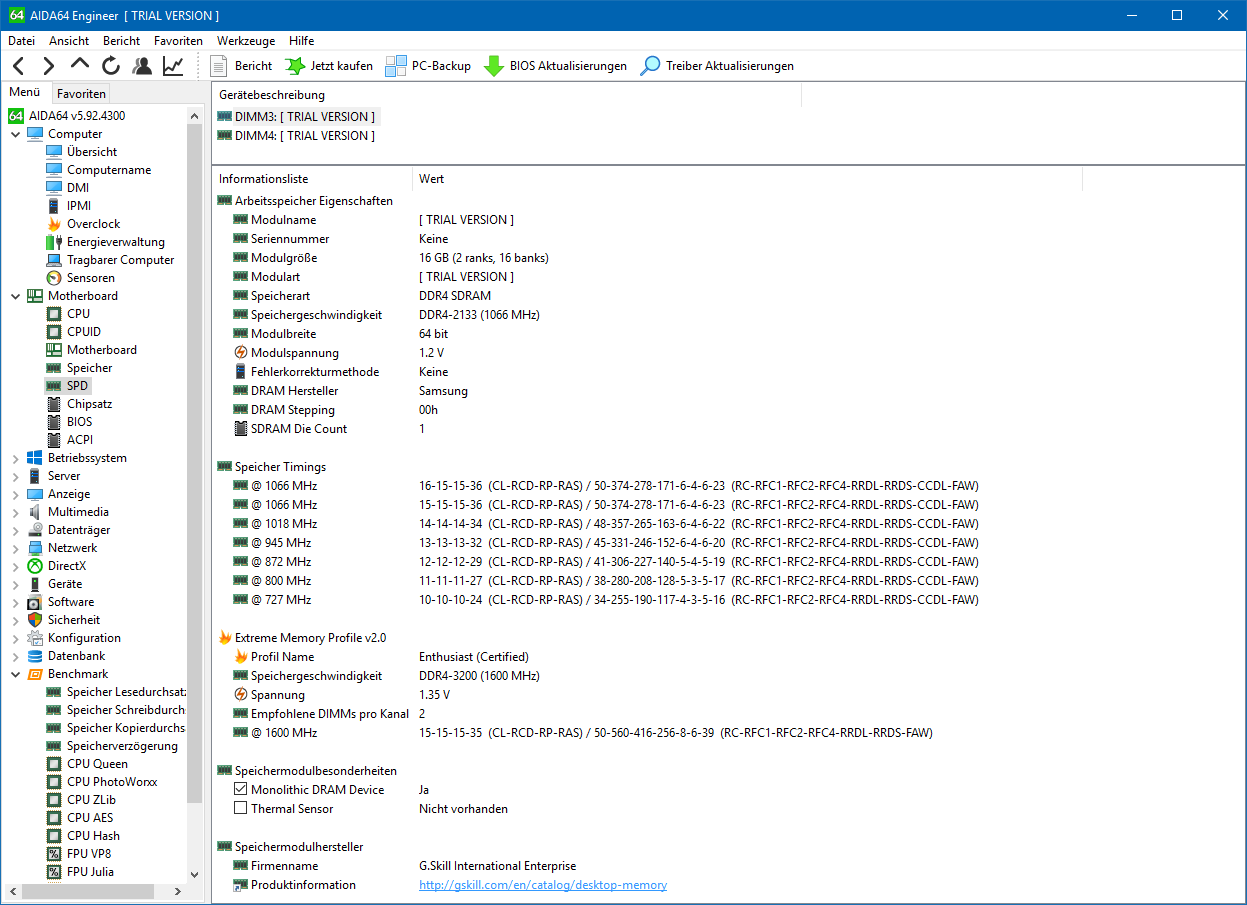Image resolution: width=1247 pixels, height=905 pixels.
Task: Select Computername in the tree
Action: (109, 170)
